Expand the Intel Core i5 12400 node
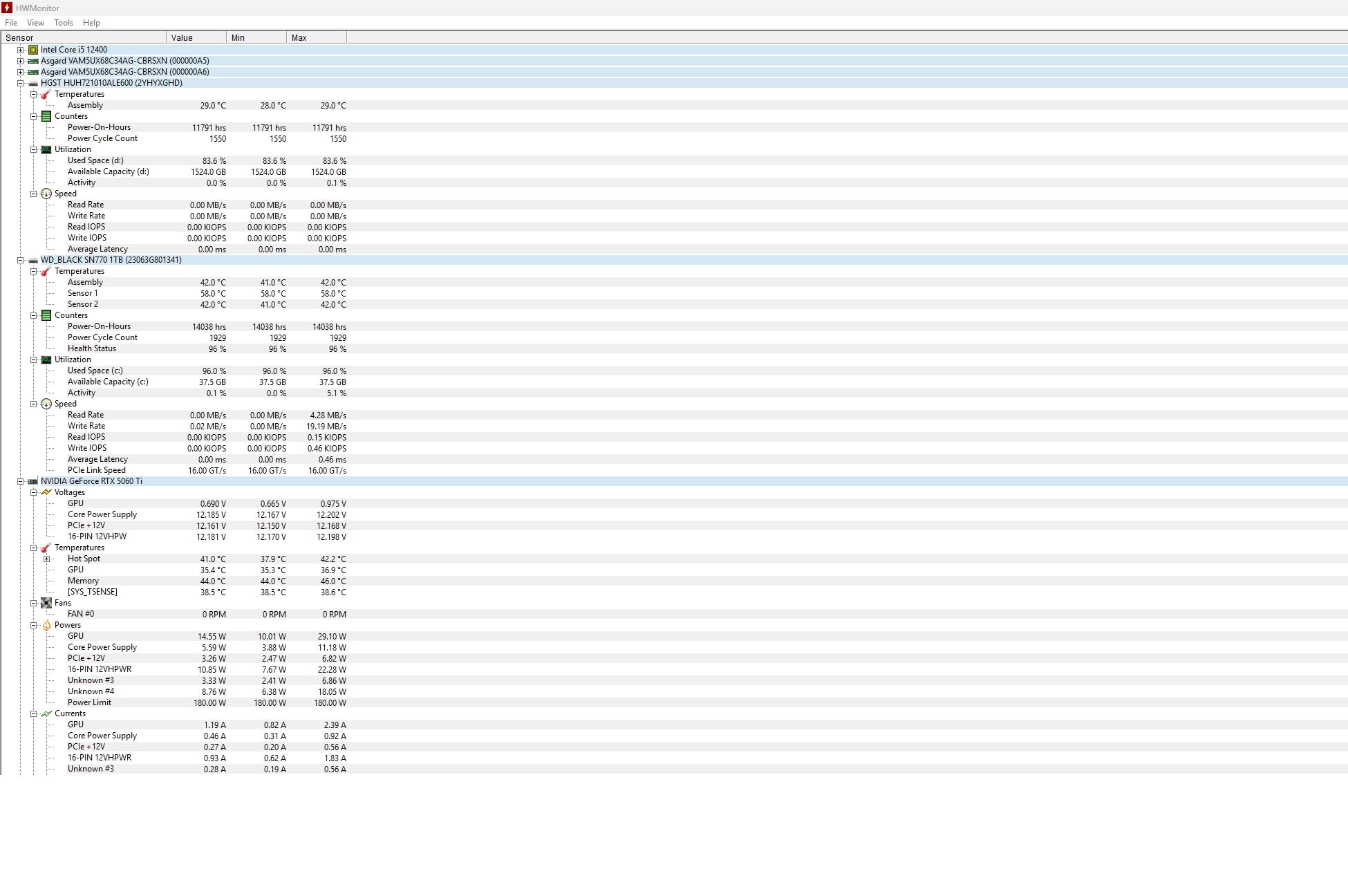The image size is (1348, 896). [21, 50]
